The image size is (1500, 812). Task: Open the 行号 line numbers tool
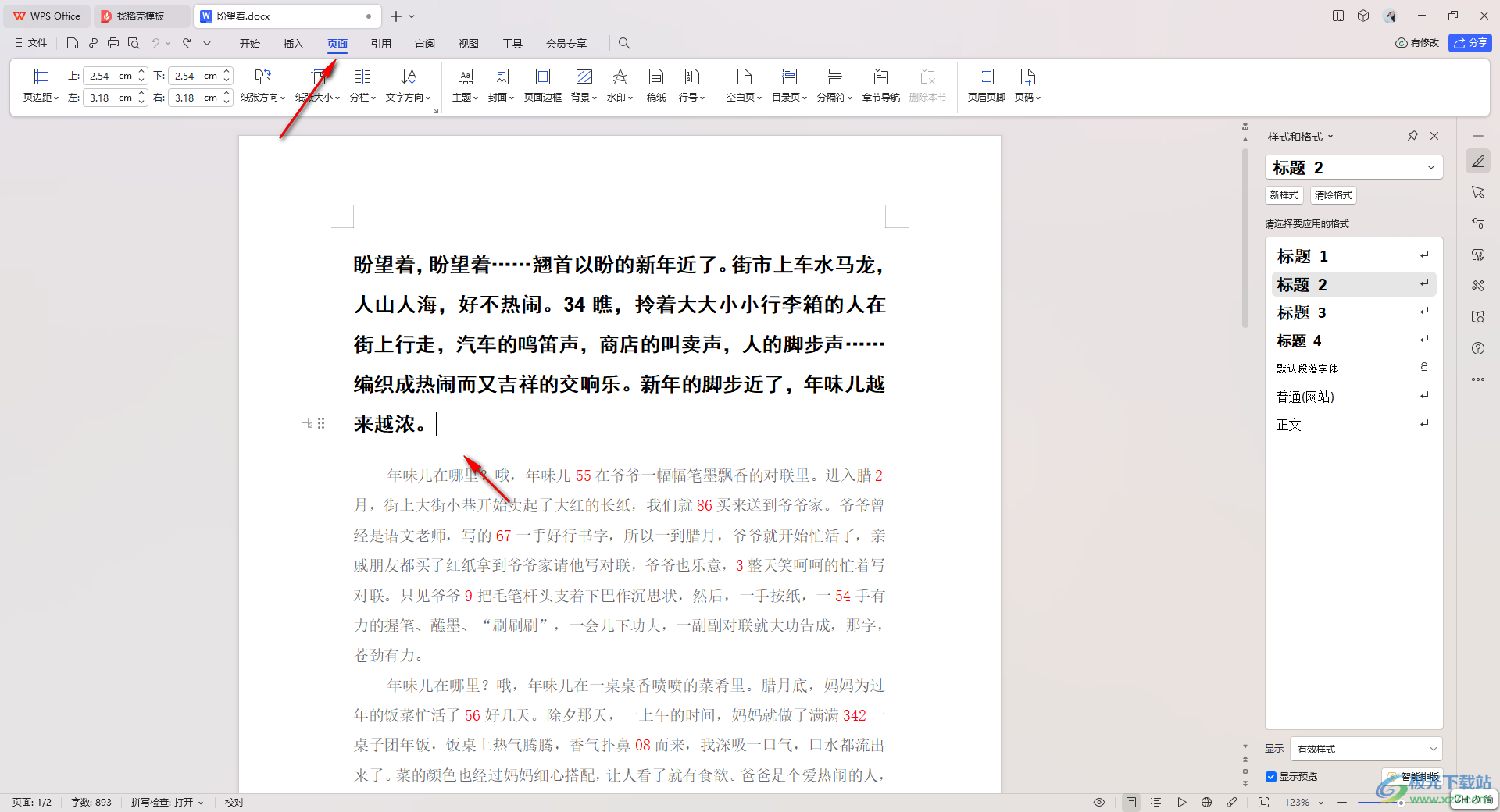[x=691, y=85]
